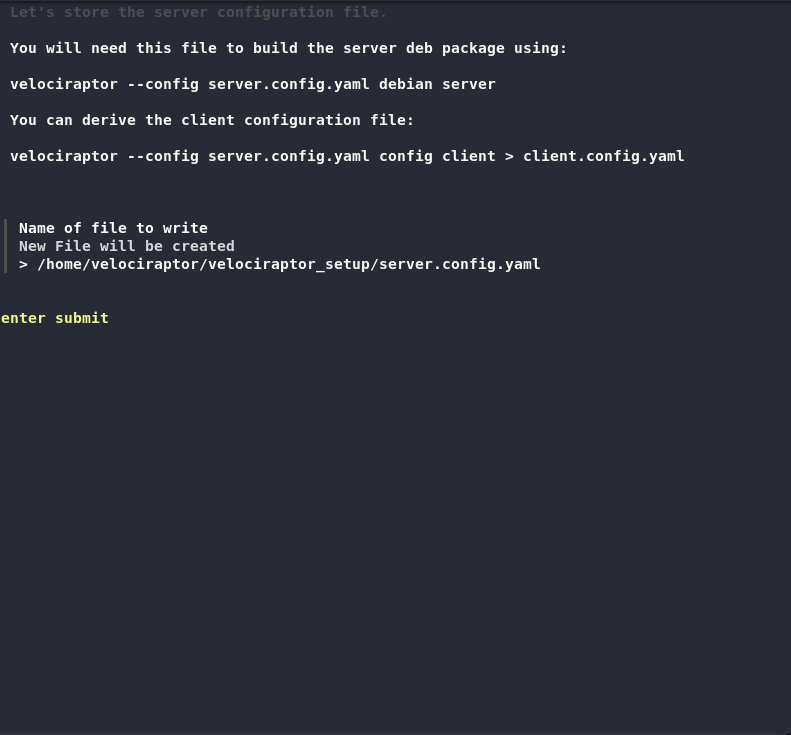Click the '>' prompt before the file path
The image size is (791, 735).
point(23,264)
